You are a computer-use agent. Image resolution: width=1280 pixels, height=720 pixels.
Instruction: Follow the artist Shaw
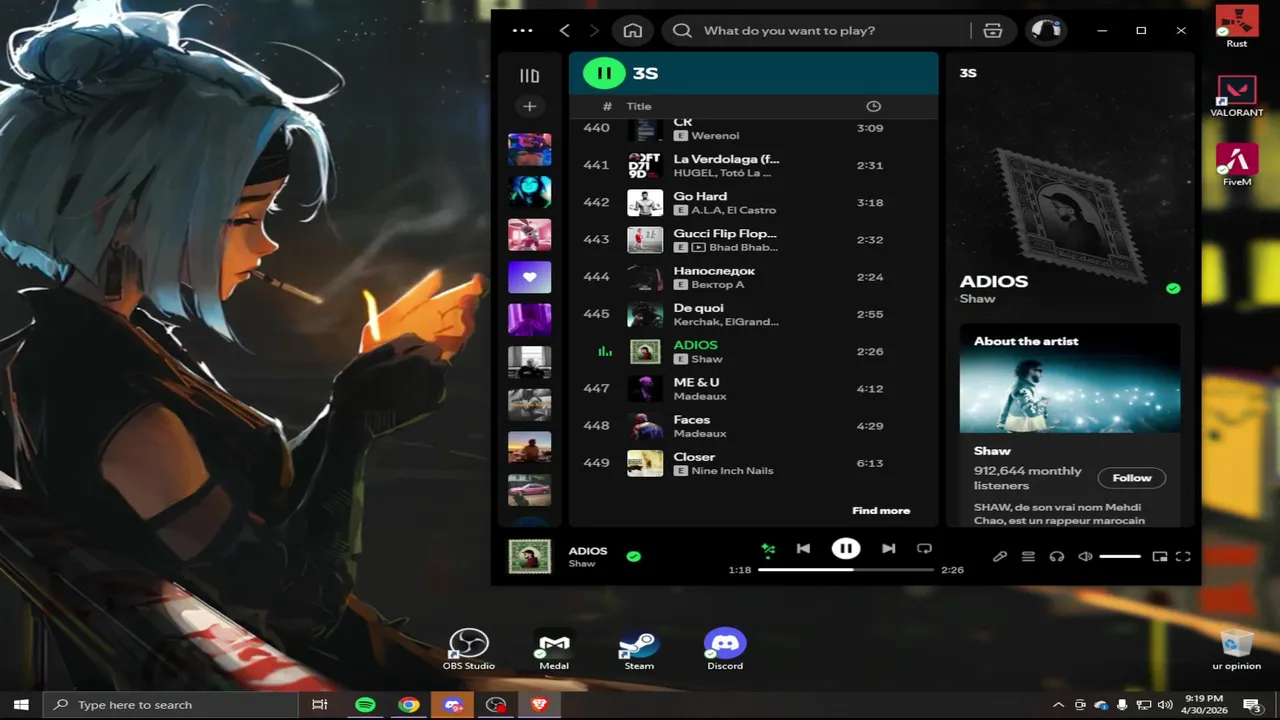click(1132, 478)
